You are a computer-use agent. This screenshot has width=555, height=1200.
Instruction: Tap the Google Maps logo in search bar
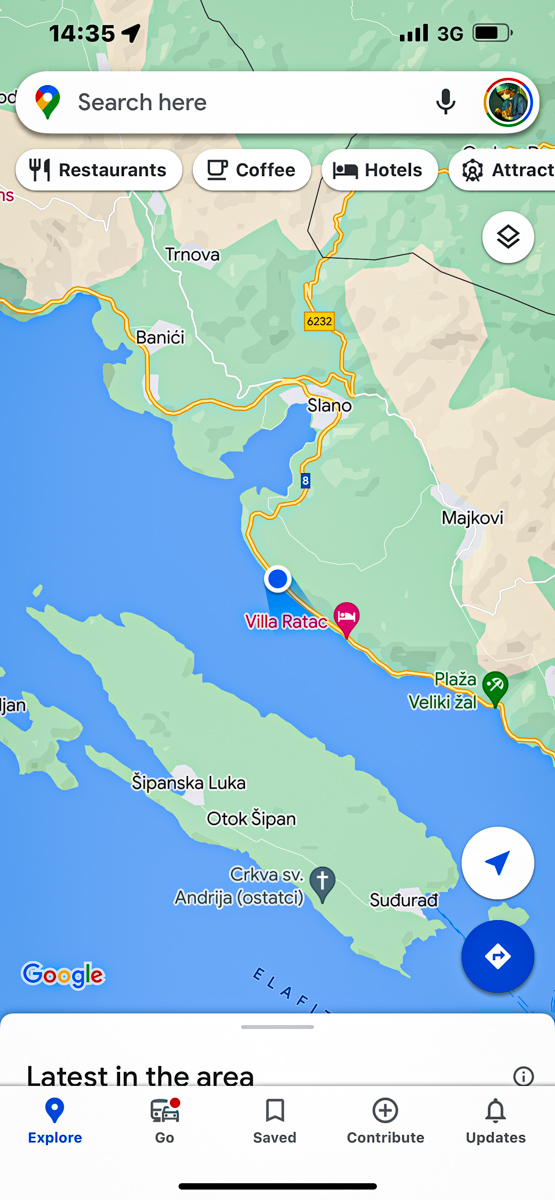[x=47, y=102]
